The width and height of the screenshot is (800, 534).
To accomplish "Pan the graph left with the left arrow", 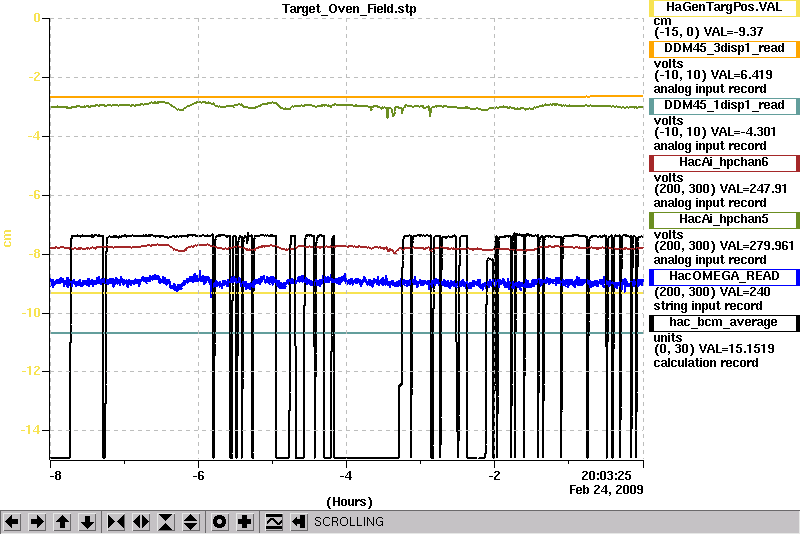I will pos(12,522).
